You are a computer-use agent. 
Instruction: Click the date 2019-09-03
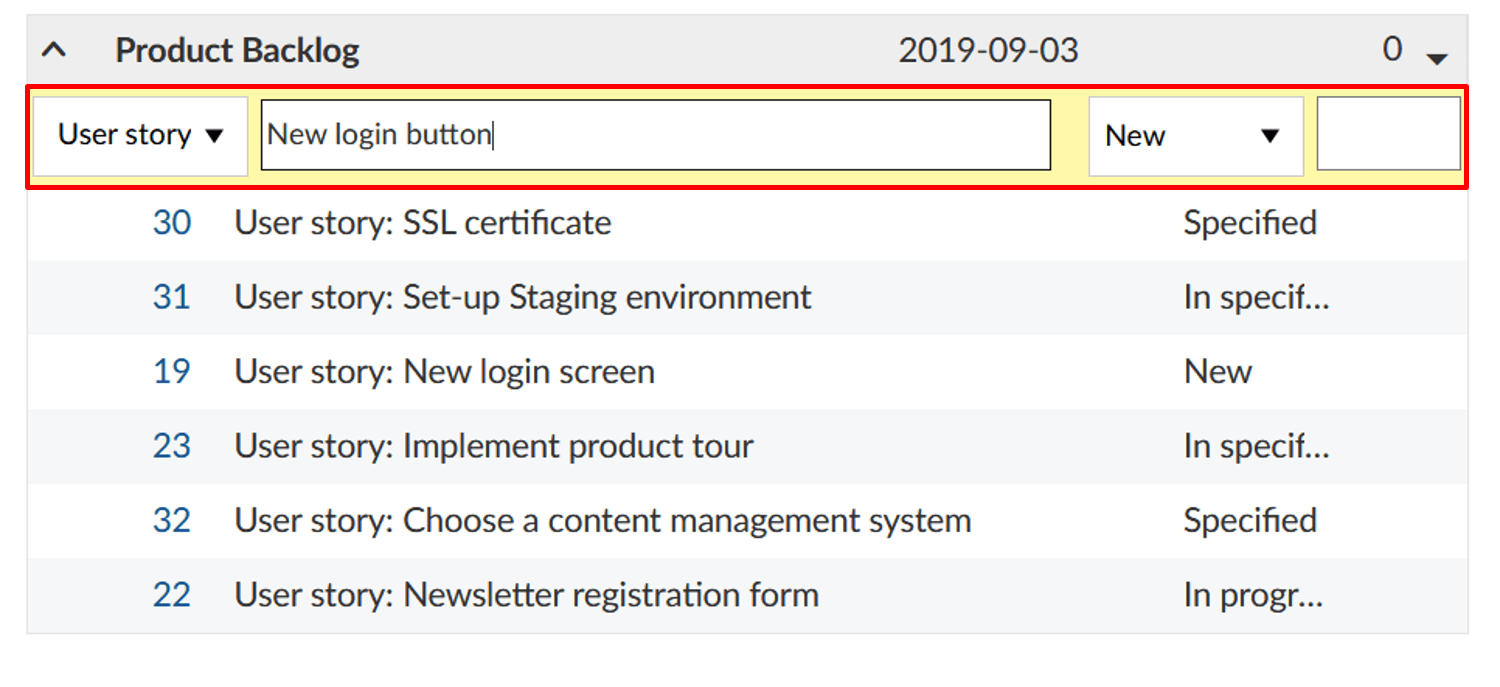[x=989, y=48]
